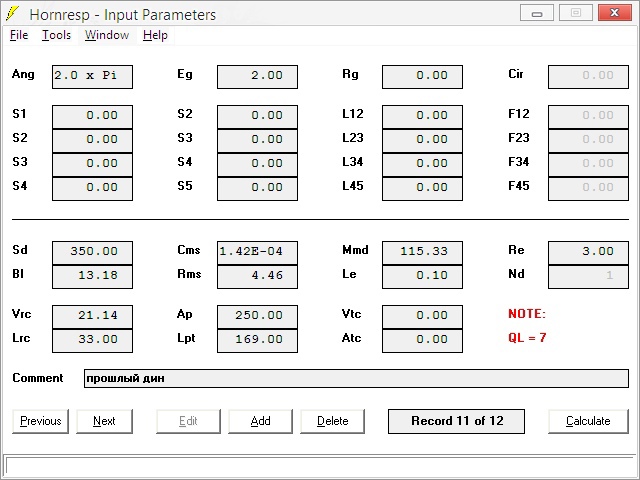The width and height of the screenshot is (640, 480).
Task: Click the Record 11 of 12 indicator
Action: (456, 421)
